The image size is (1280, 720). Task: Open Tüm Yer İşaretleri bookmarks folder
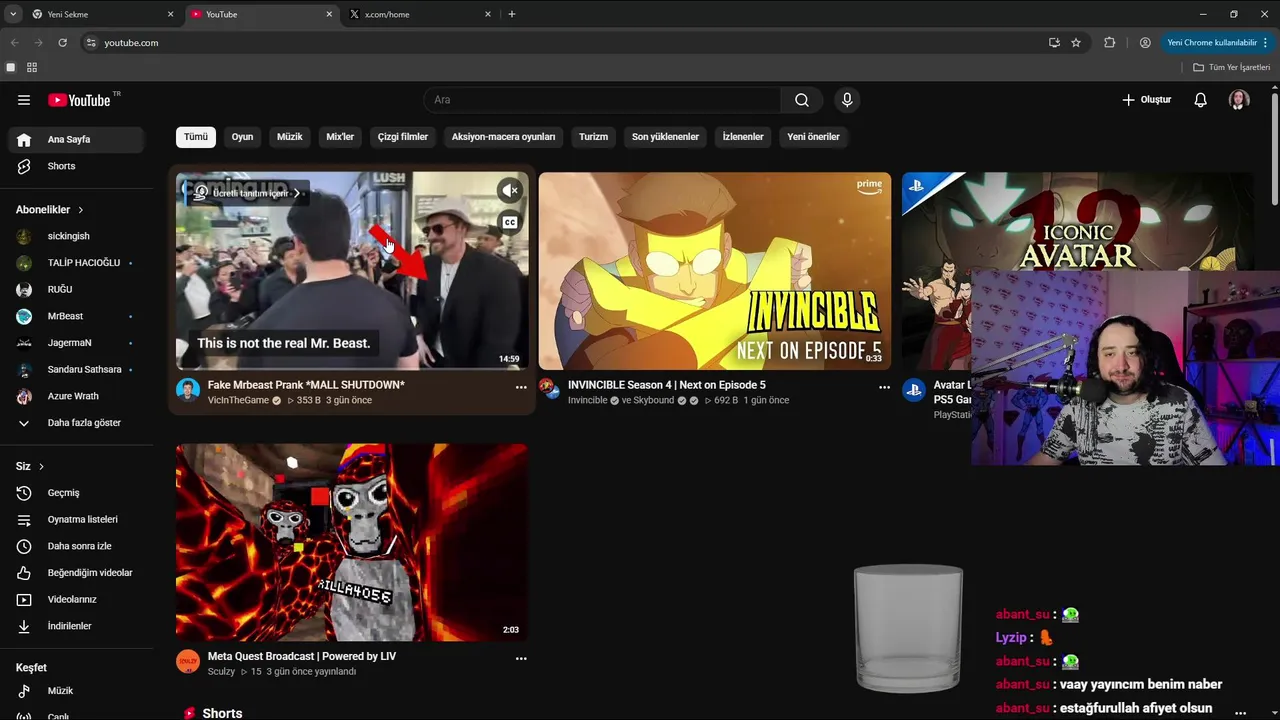click(x=1231, y=67)
